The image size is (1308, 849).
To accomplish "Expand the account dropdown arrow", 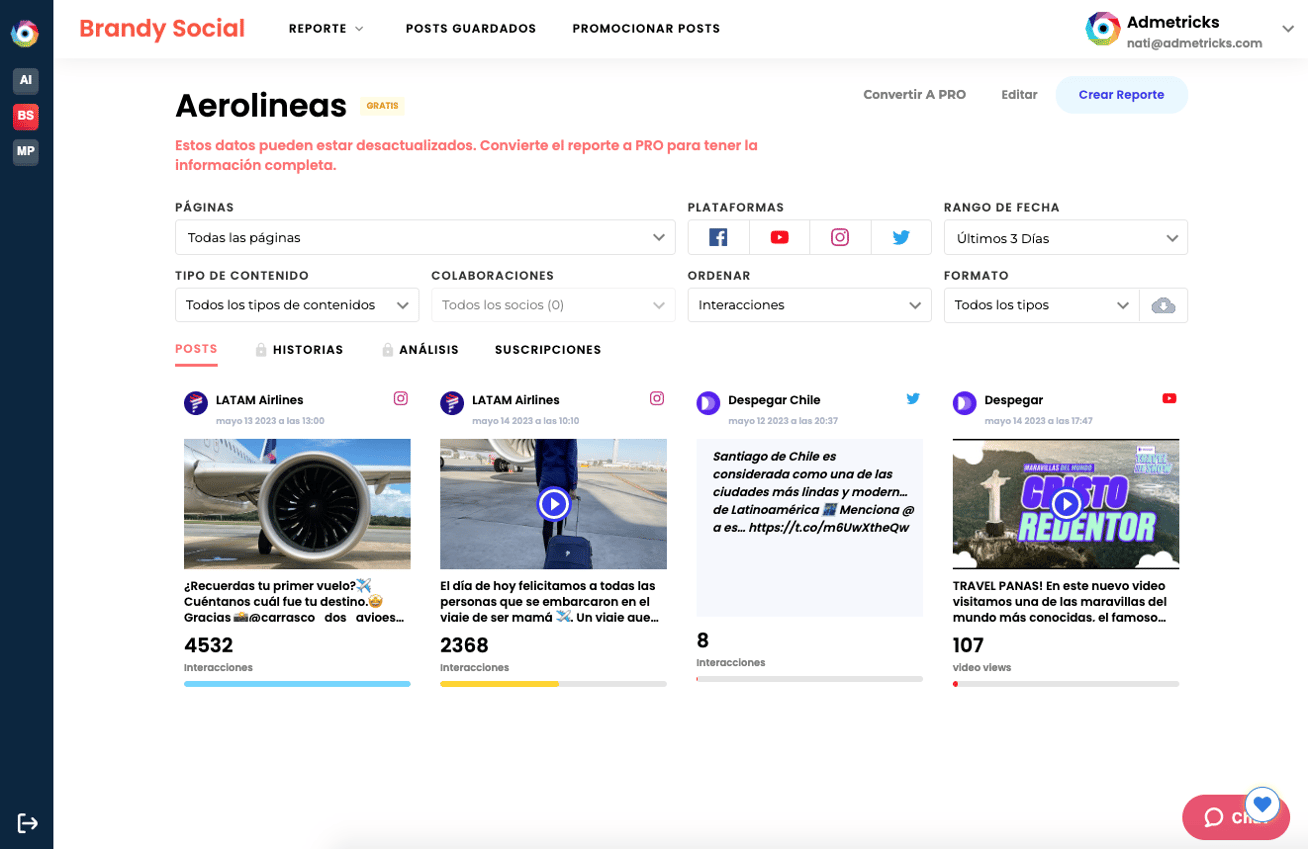I will pyautogui.click(x=1288, y=29).
